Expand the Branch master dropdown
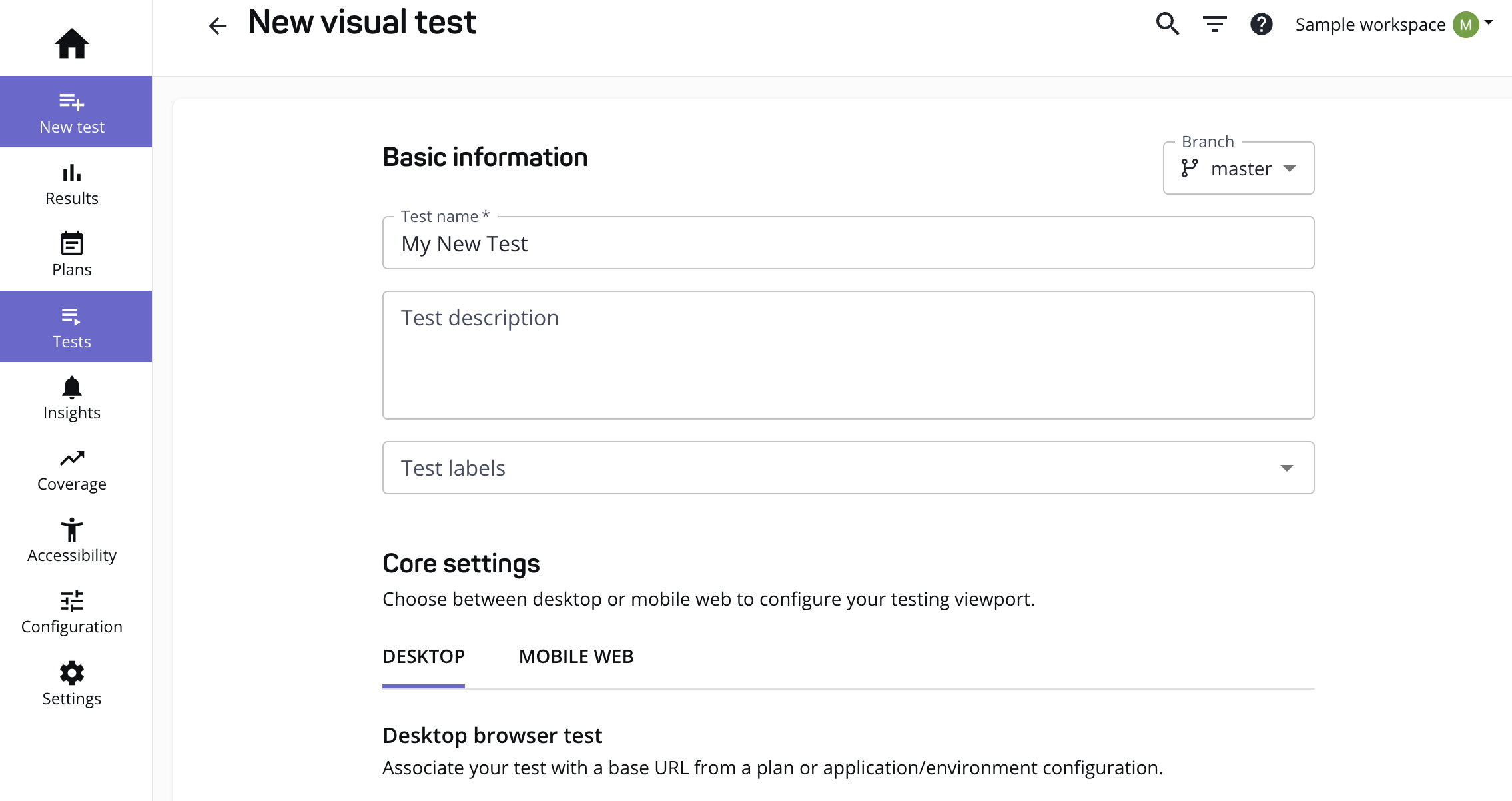Screen dimensions: 1512x801 point(1238,168)
